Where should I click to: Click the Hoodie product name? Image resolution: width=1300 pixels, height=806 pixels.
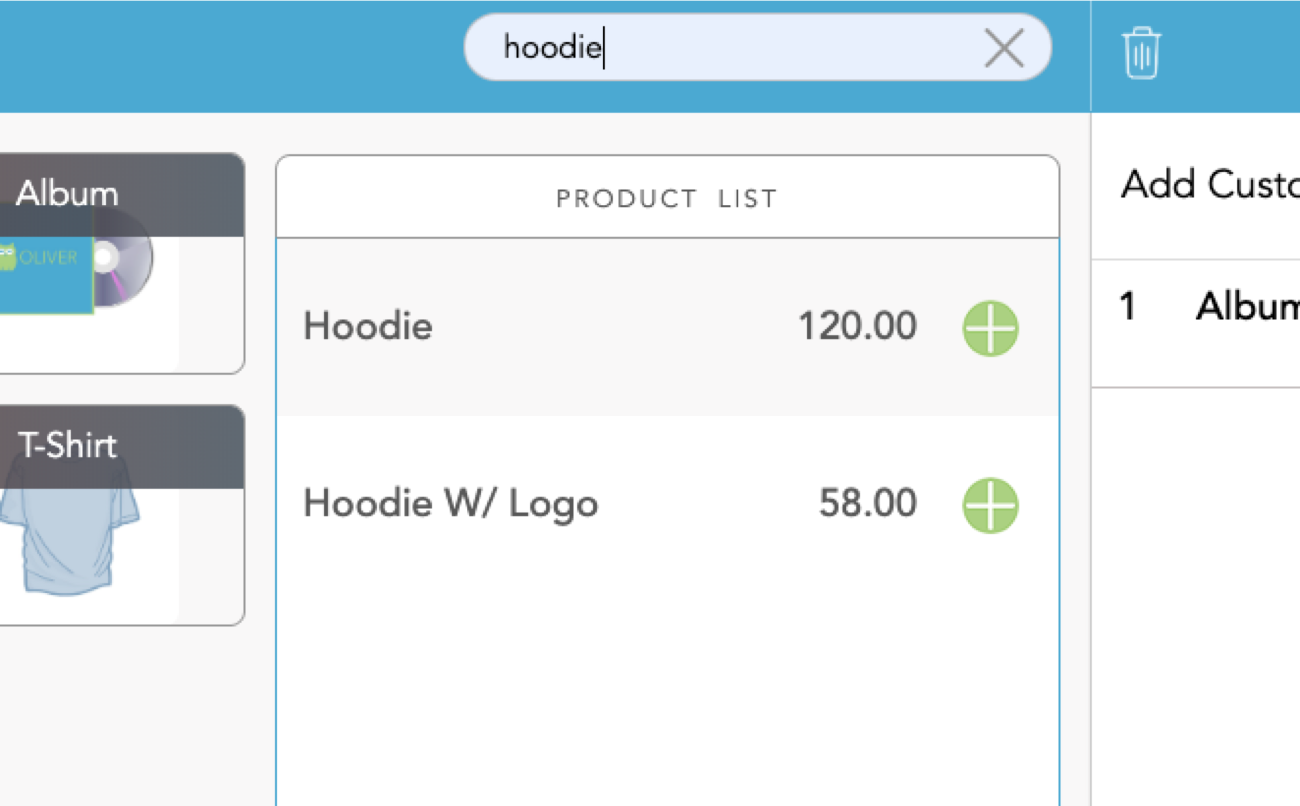(368, 327)
